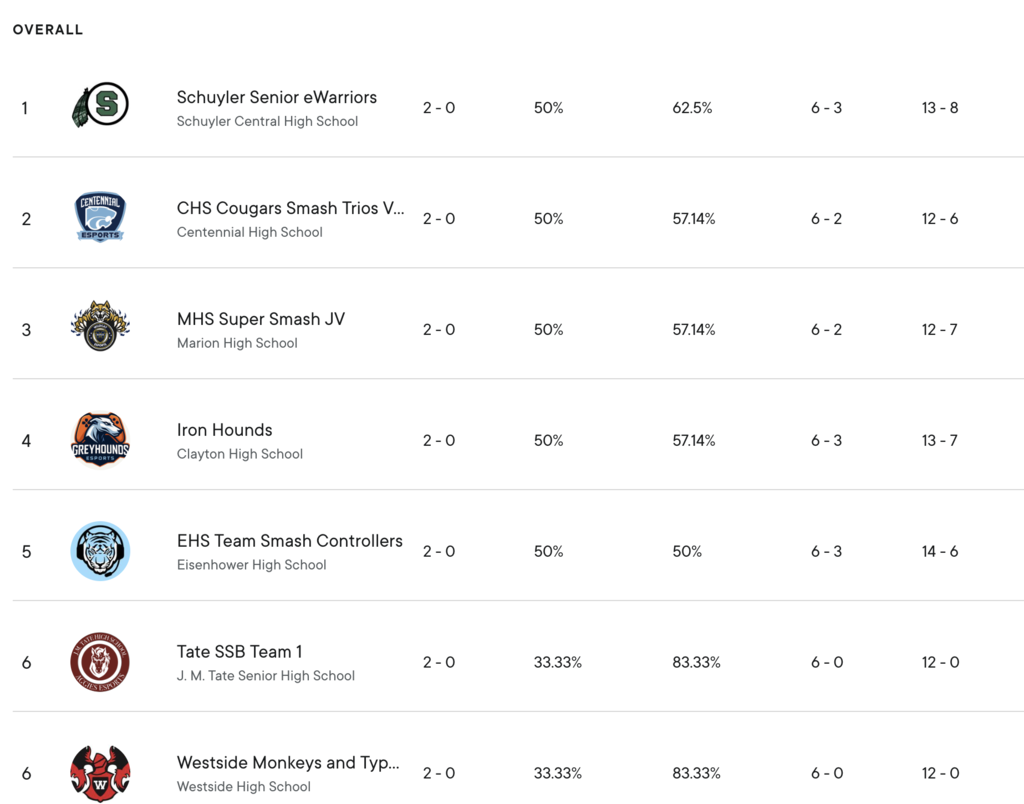Select the MHS Super Smash JV team
The height and width of the screenshot is (804, 1024).
pyautogui.click(x=261, y=319)
